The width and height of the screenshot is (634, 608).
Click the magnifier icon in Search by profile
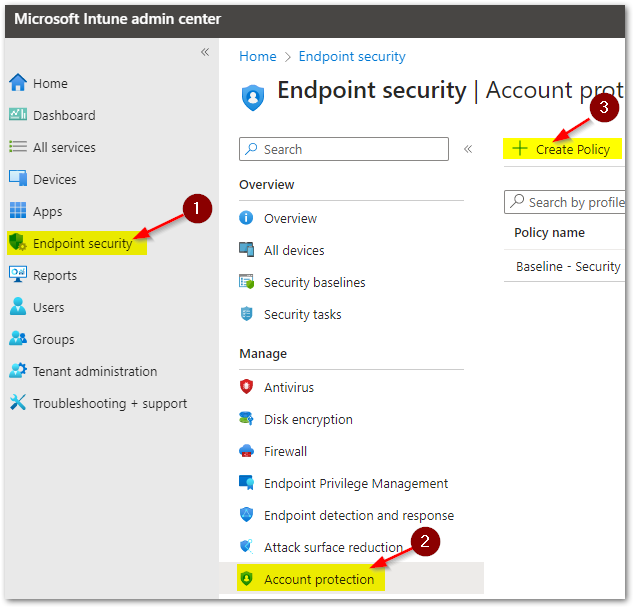(517, 201)
